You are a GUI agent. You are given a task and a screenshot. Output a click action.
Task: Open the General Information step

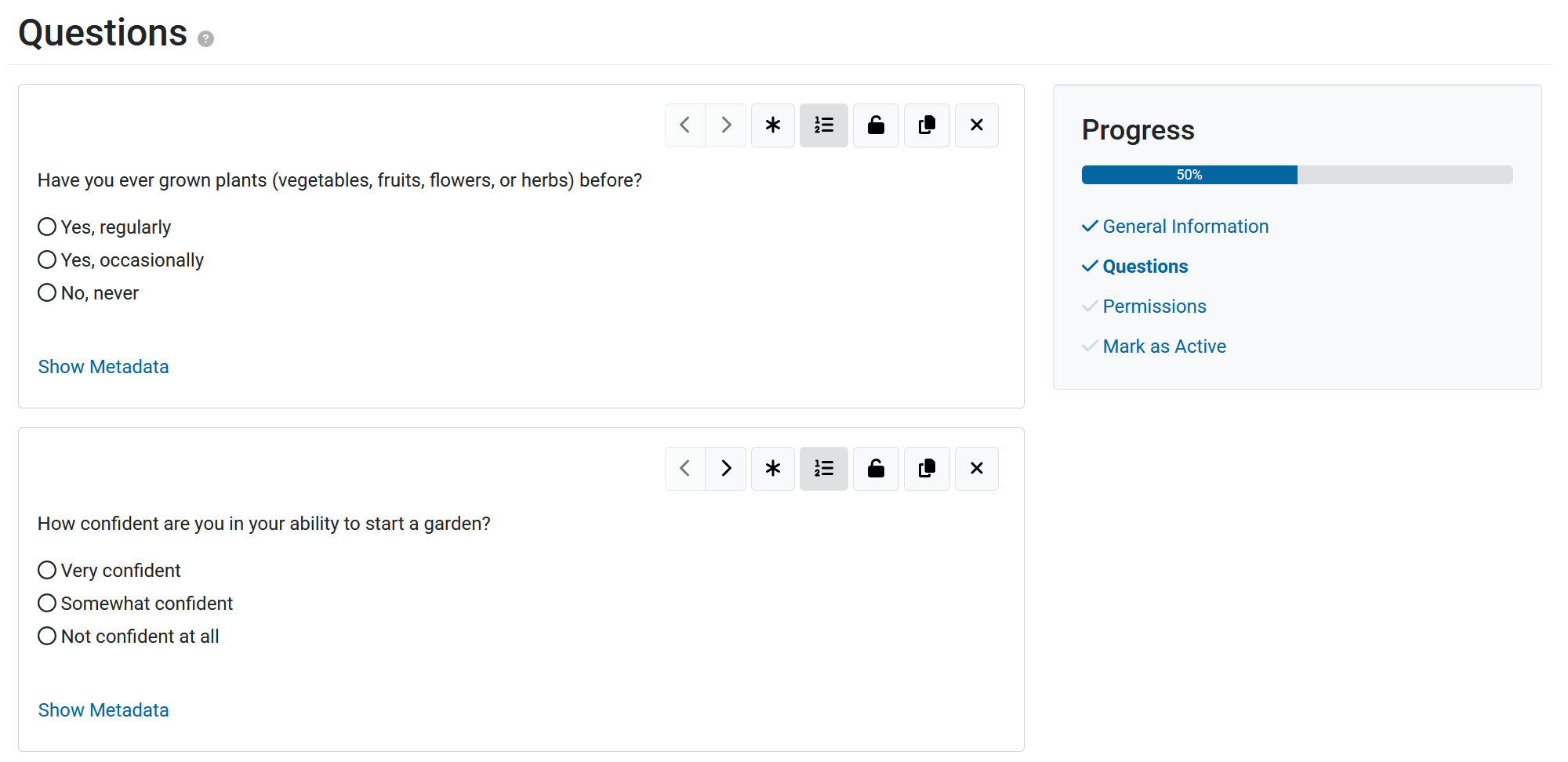point(1185,227)
